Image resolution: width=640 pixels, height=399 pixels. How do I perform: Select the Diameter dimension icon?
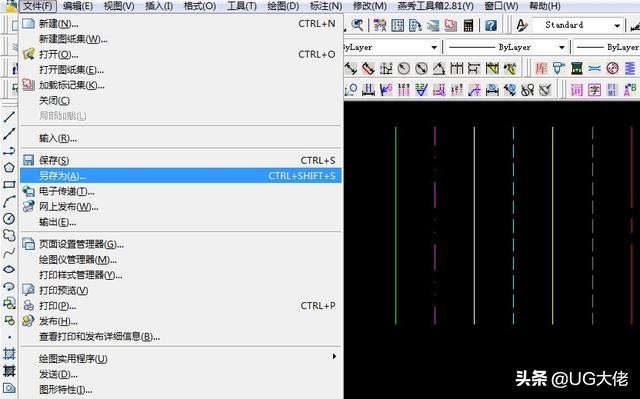click(x=421, y=68)
